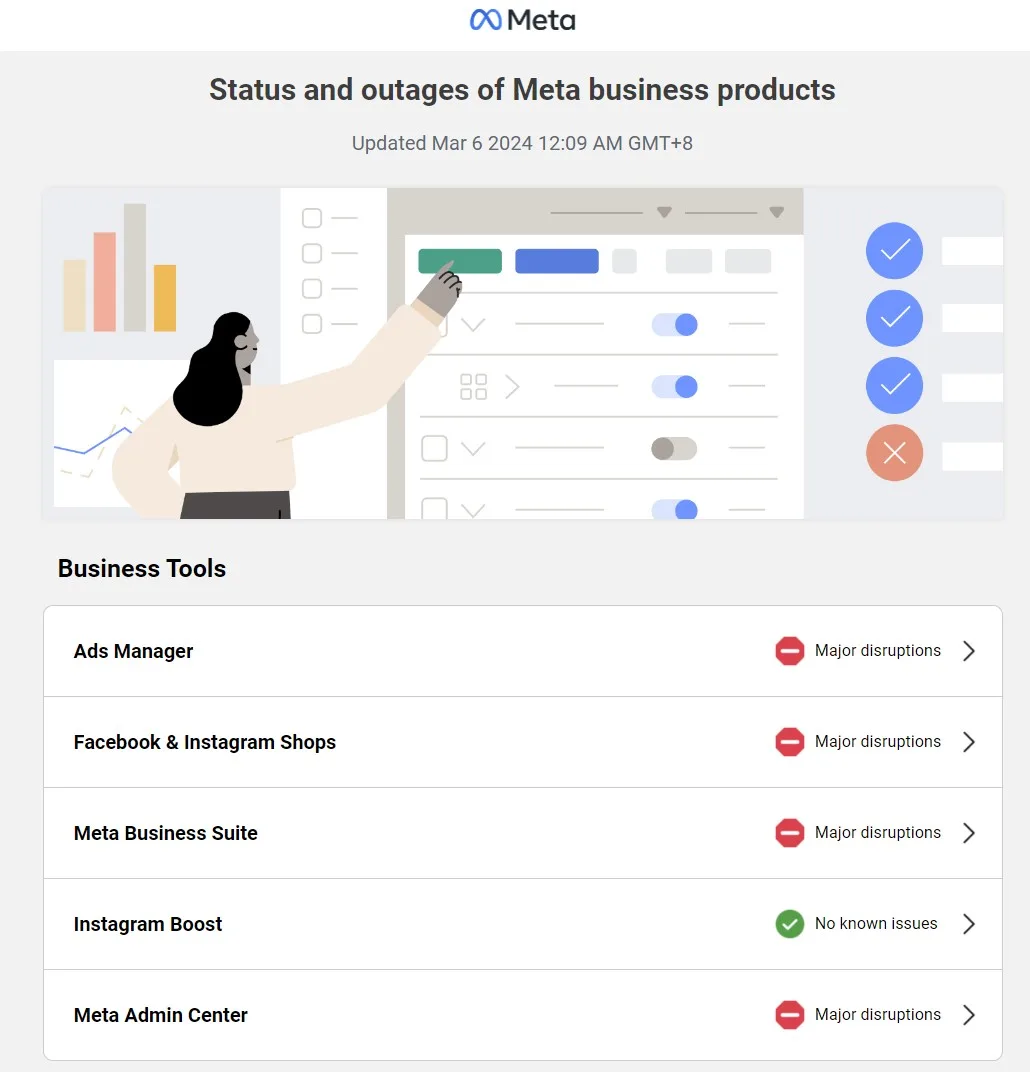Click the green checkmark icon for Instagram Boost

click(789, 924)
